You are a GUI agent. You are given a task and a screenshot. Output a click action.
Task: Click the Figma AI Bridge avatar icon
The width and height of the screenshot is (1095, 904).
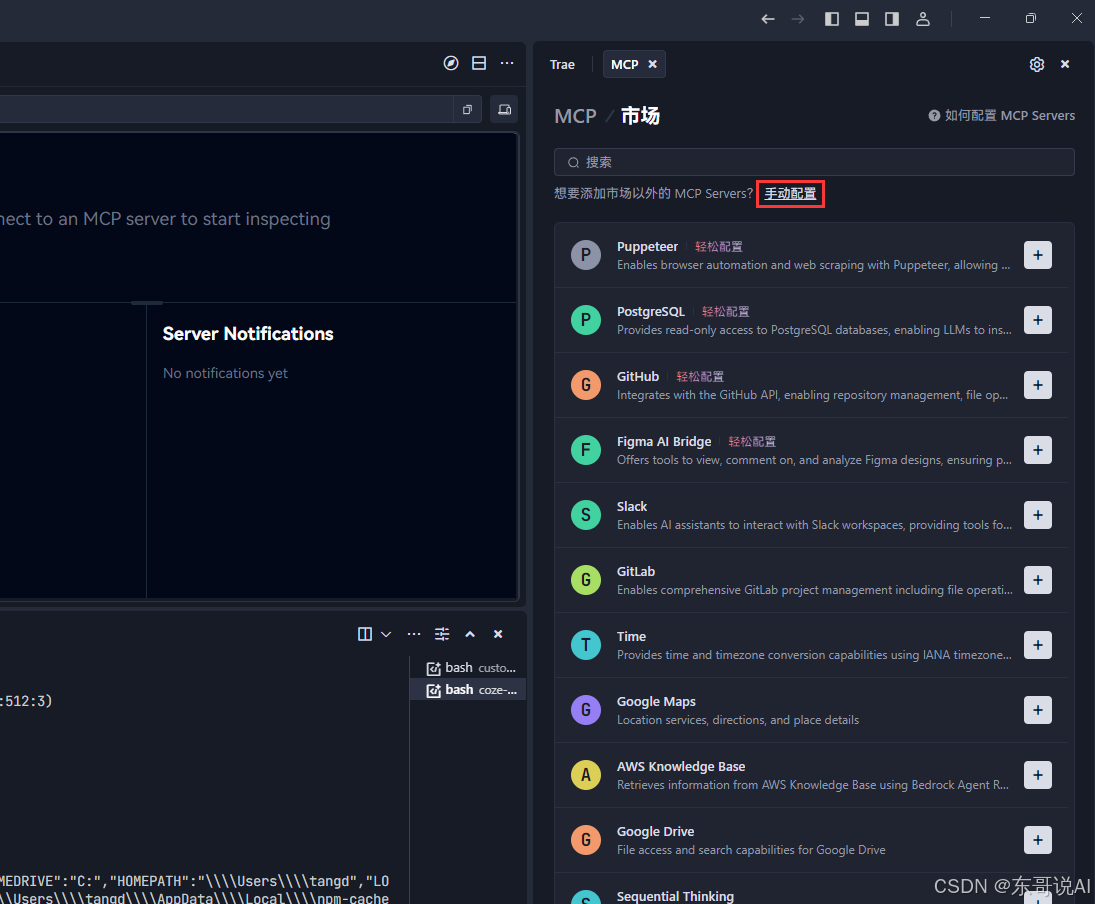[x=586, y=450]
